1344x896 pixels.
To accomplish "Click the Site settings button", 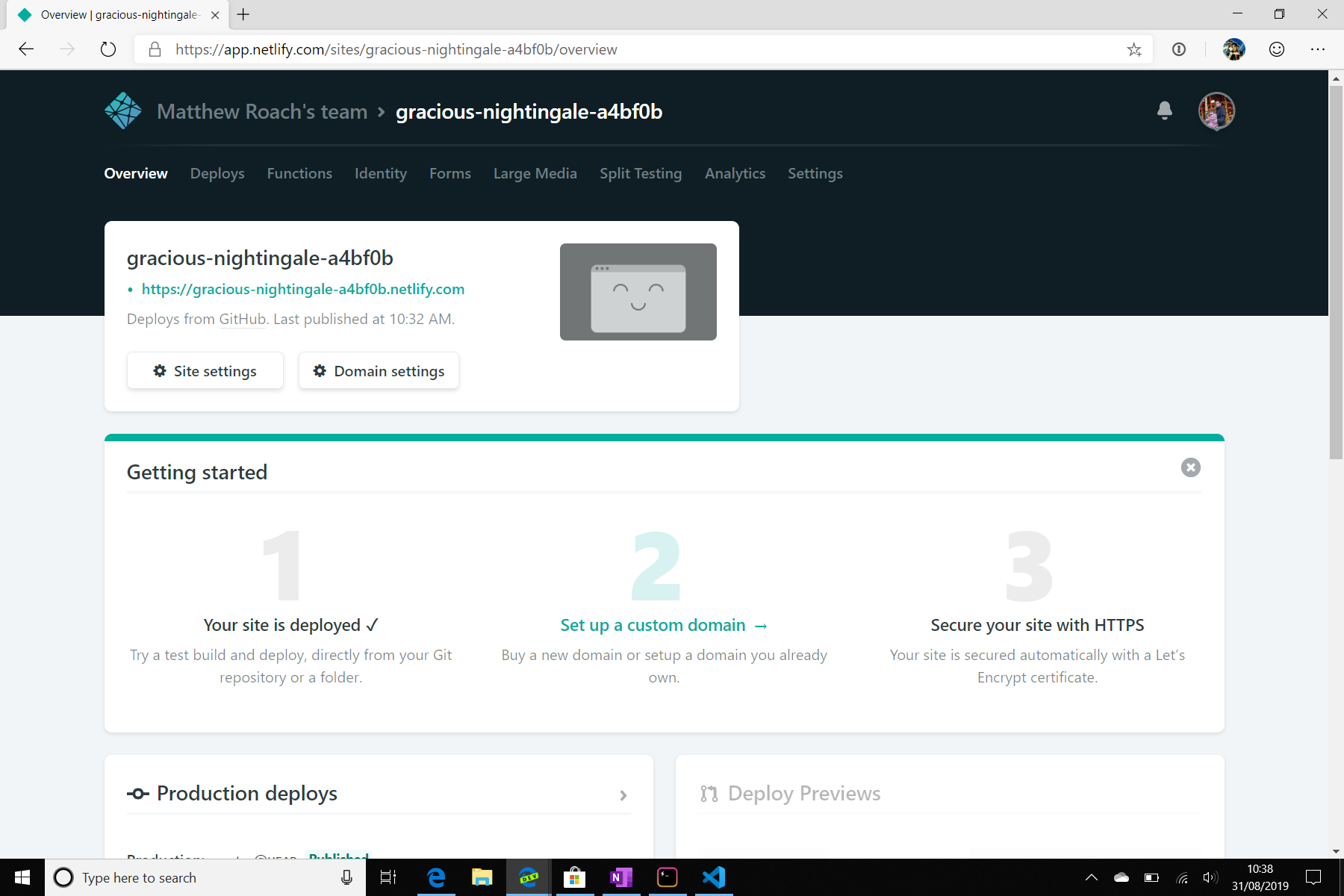I will tap(205, 371).
